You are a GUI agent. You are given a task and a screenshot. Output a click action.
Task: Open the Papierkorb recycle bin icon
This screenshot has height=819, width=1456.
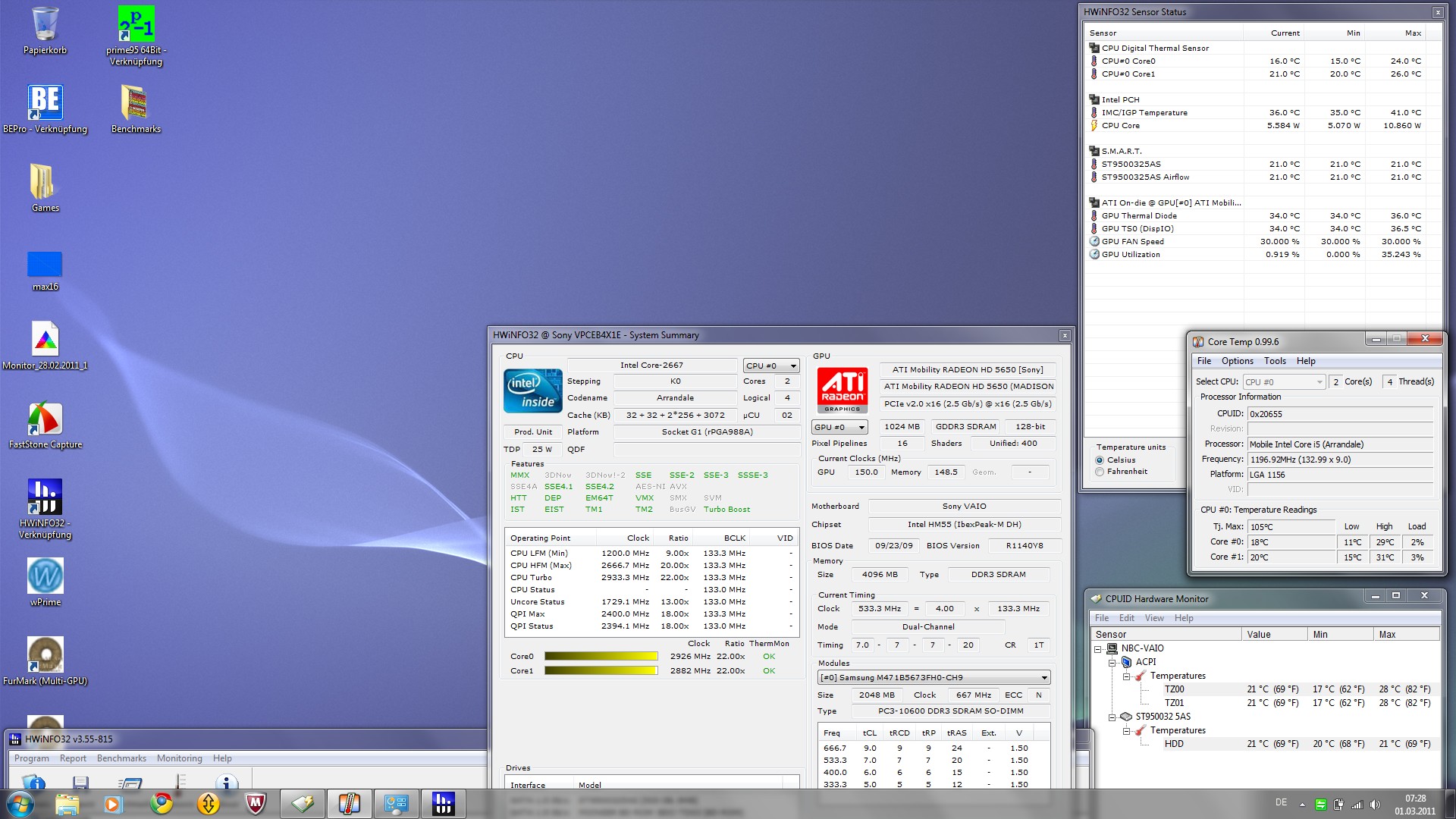(45, 30)
